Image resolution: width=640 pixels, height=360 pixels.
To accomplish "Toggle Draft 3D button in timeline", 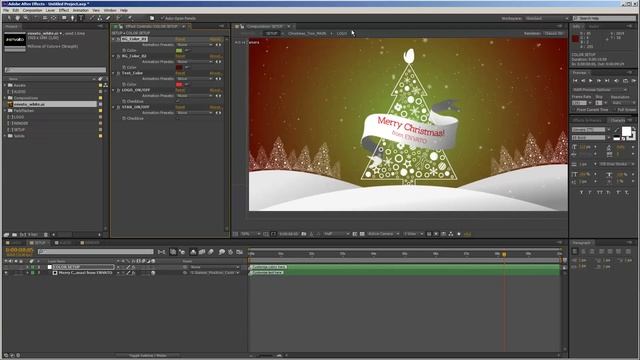I will [x=182, y=252].
